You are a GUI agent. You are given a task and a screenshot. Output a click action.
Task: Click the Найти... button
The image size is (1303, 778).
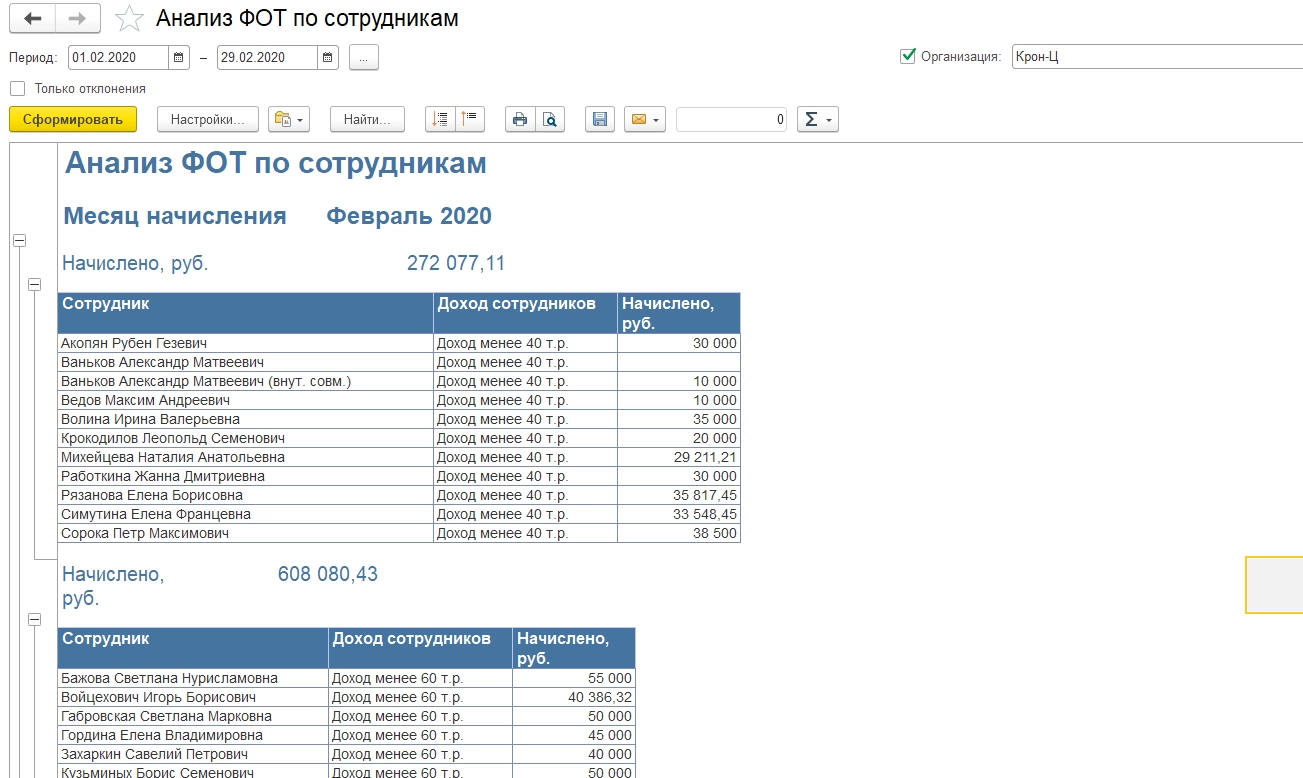coord(367,120)
